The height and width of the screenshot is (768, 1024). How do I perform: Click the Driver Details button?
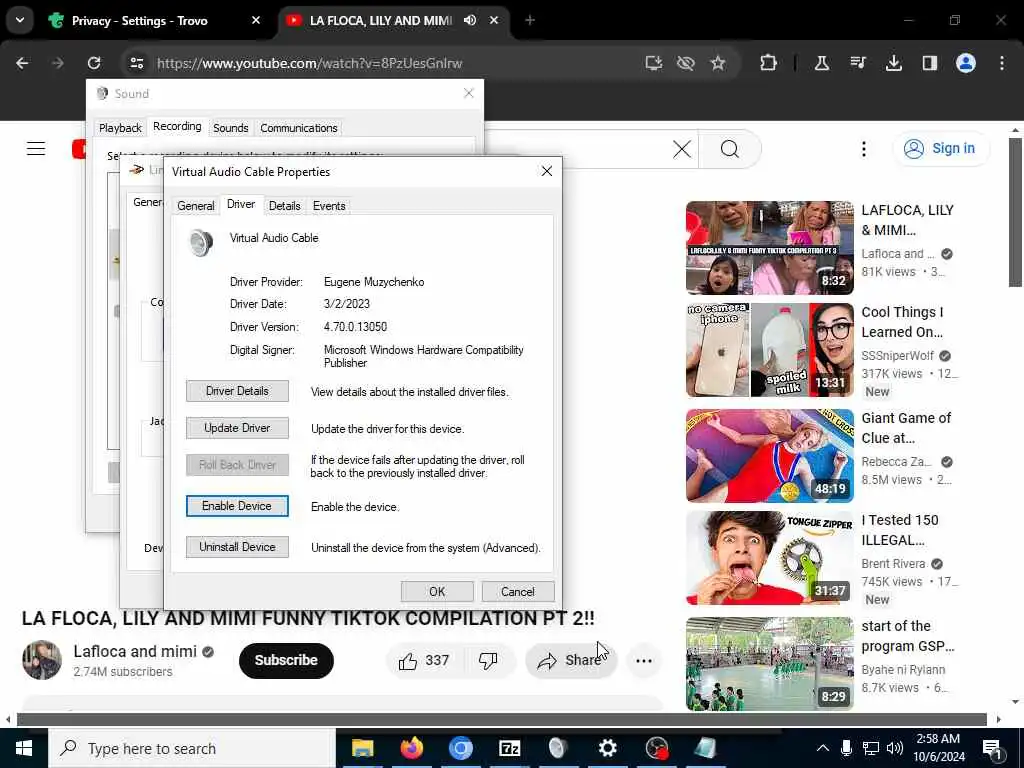click(237, 391)
